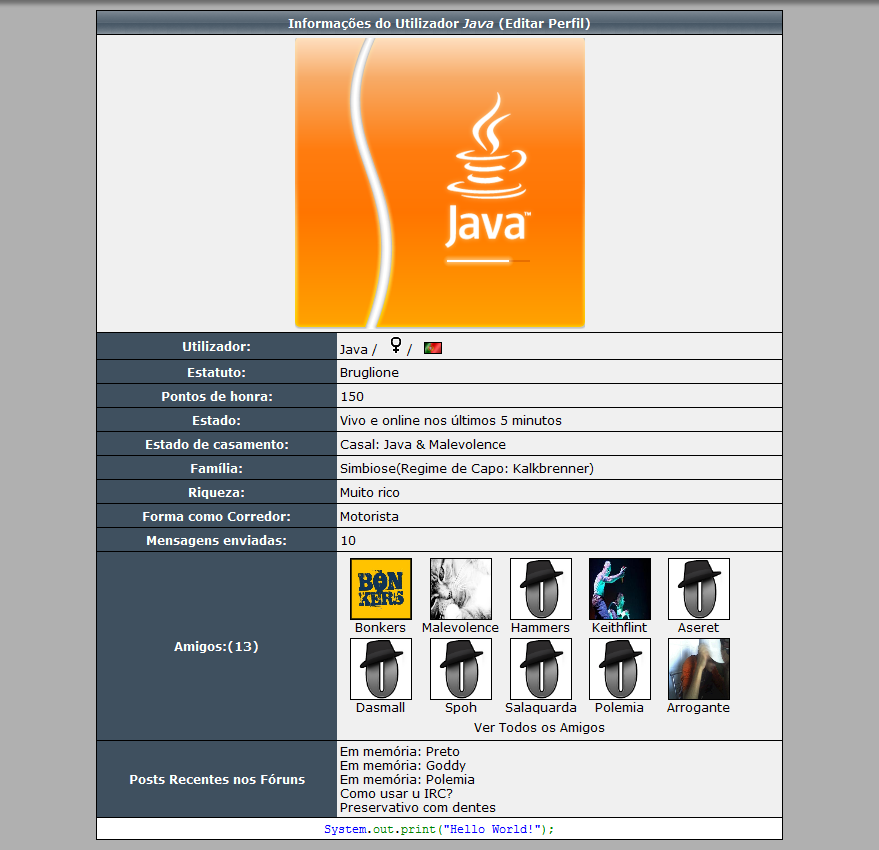
Task: Click the family entry Simbiose(Regime de Capo: Kalkbrenner)
Action: point(467,468)
